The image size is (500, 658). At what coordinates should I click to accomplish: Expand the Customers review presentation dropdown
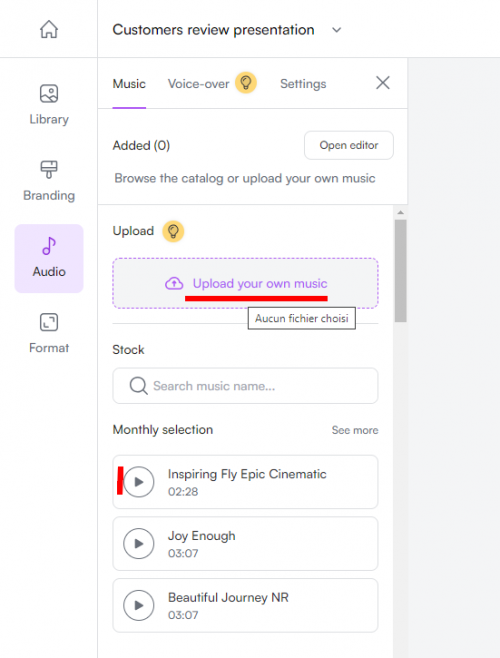coord(336,30)
